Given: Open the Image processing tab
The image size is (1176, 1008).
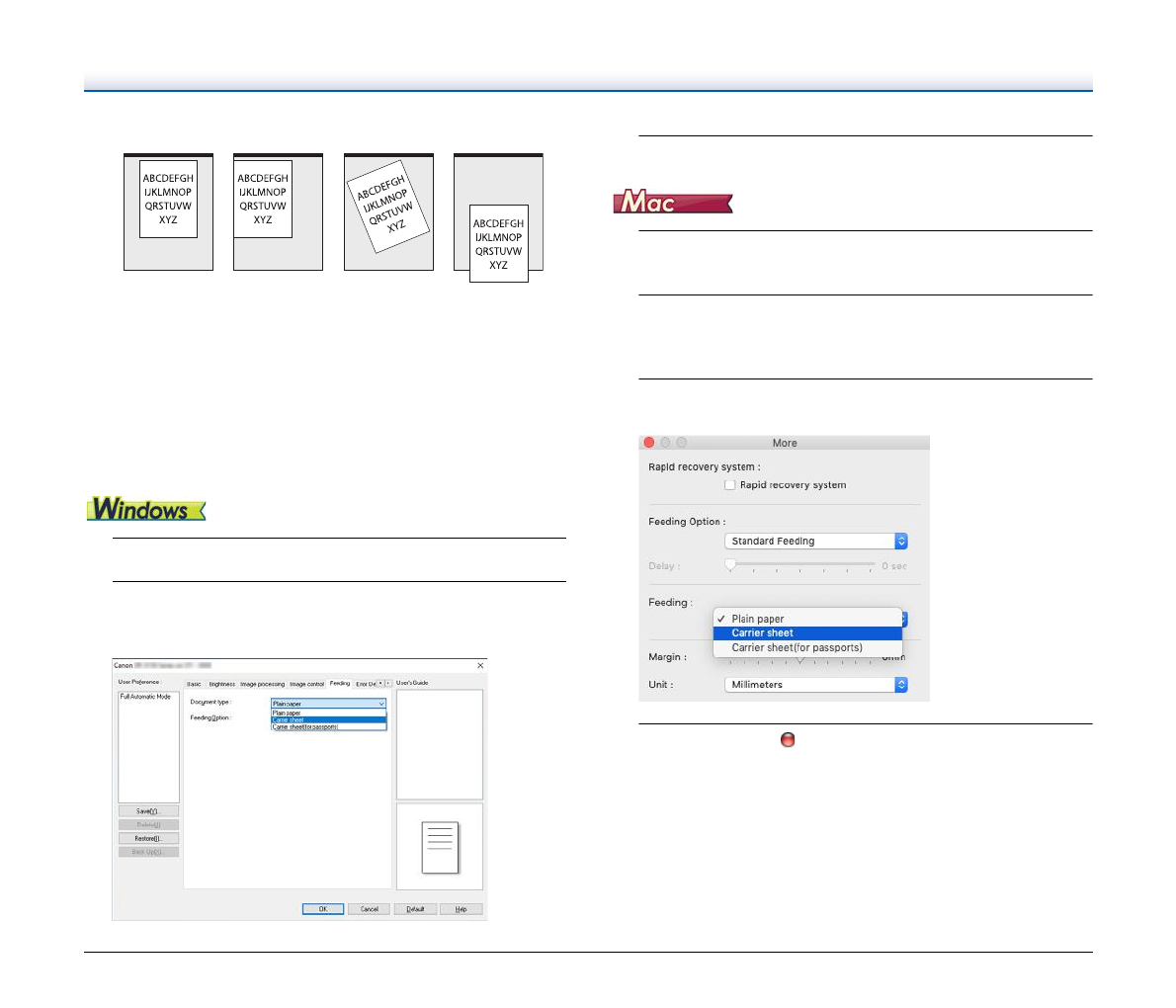Looking at the screenshot, I should (262, 684).
